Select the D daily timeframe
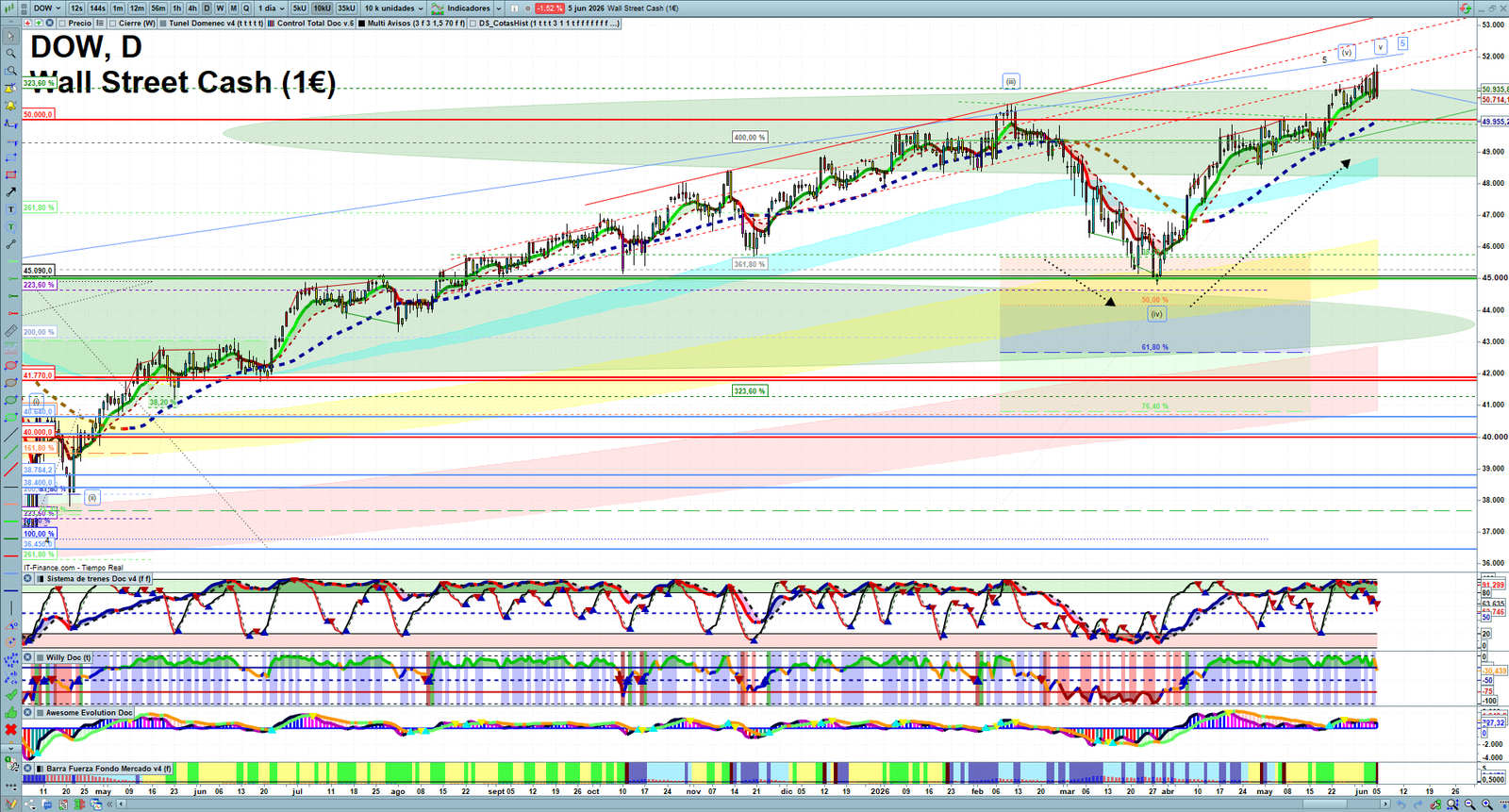The height and width of the screenshot is (812, 1509). pos(207,8)
